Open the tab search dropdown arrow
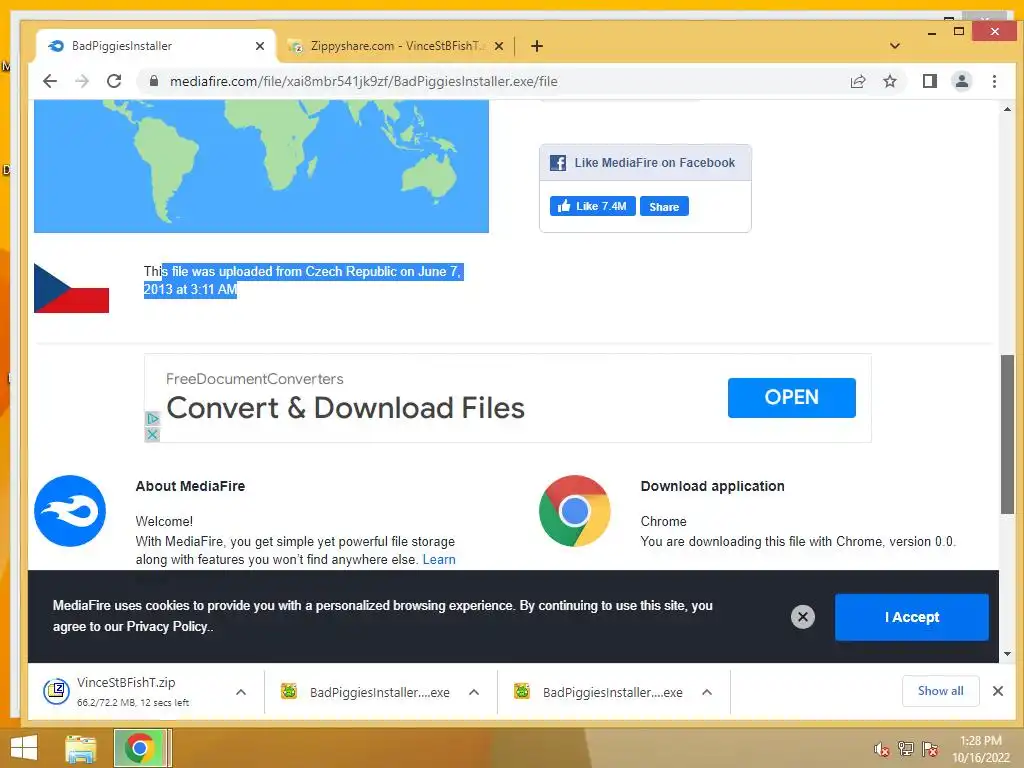Viewport: 1024px width, 768px height. [895, 46]
